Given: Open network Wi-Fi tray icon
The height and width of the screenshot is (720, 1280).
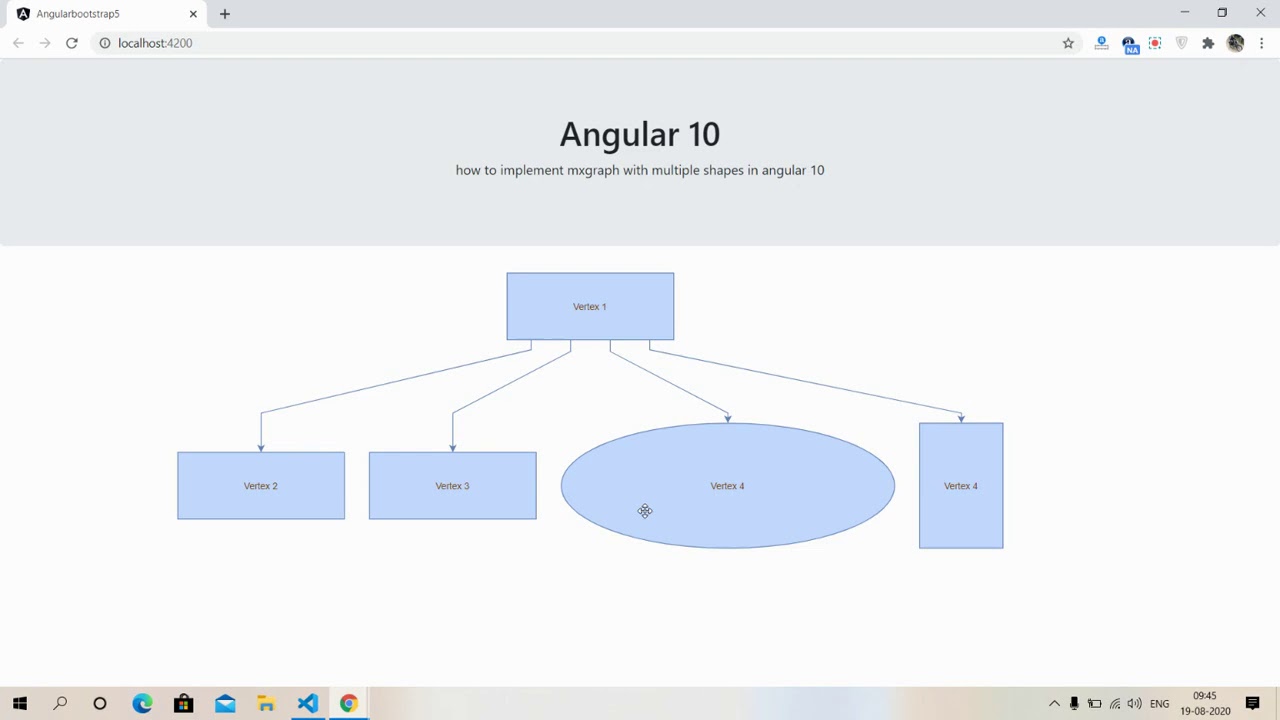Looking at the screenshot, I should click(x=1115, y=704).
